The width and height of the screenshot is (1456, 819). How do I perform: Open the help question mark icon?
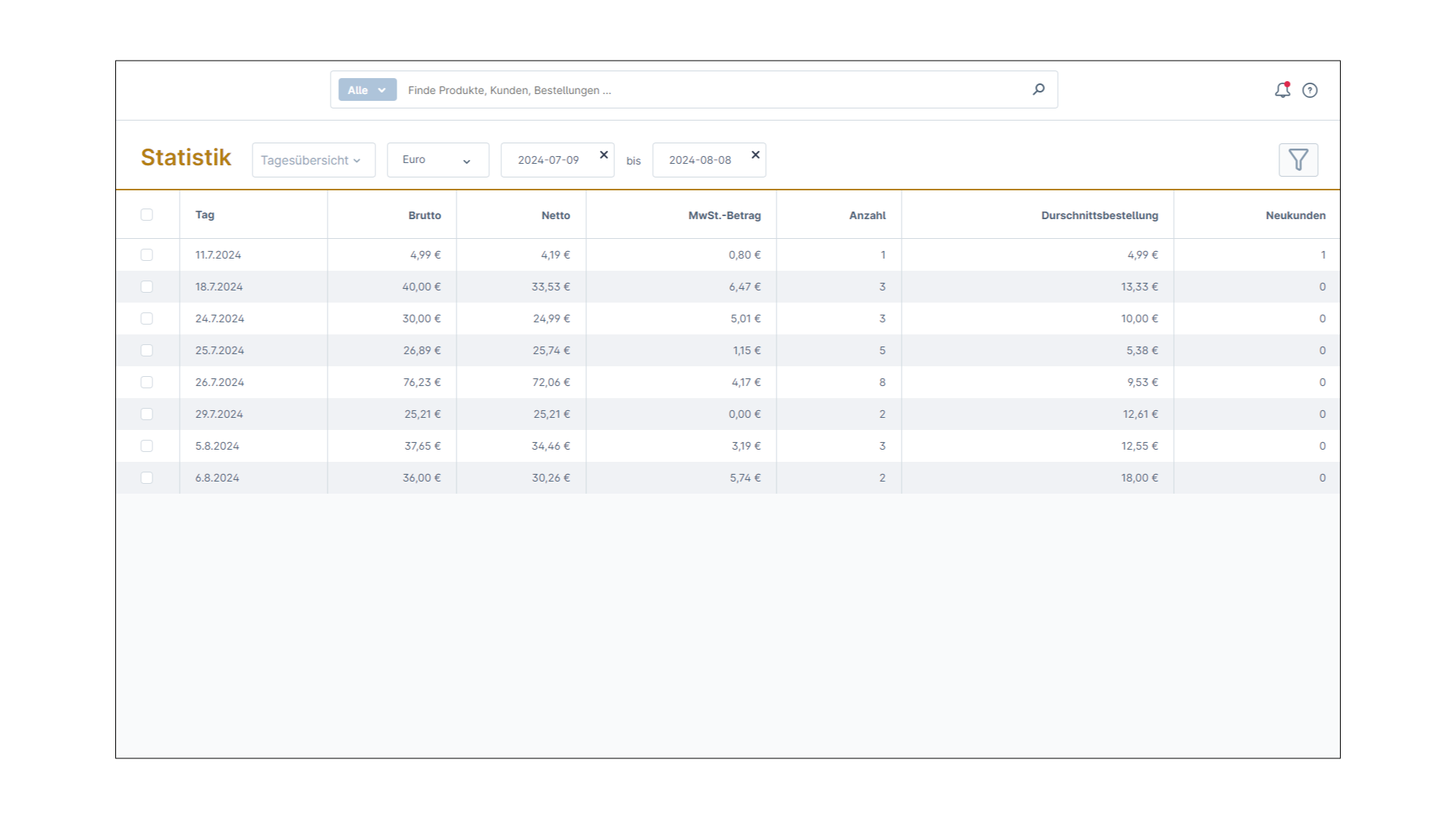coord(1310,90)
